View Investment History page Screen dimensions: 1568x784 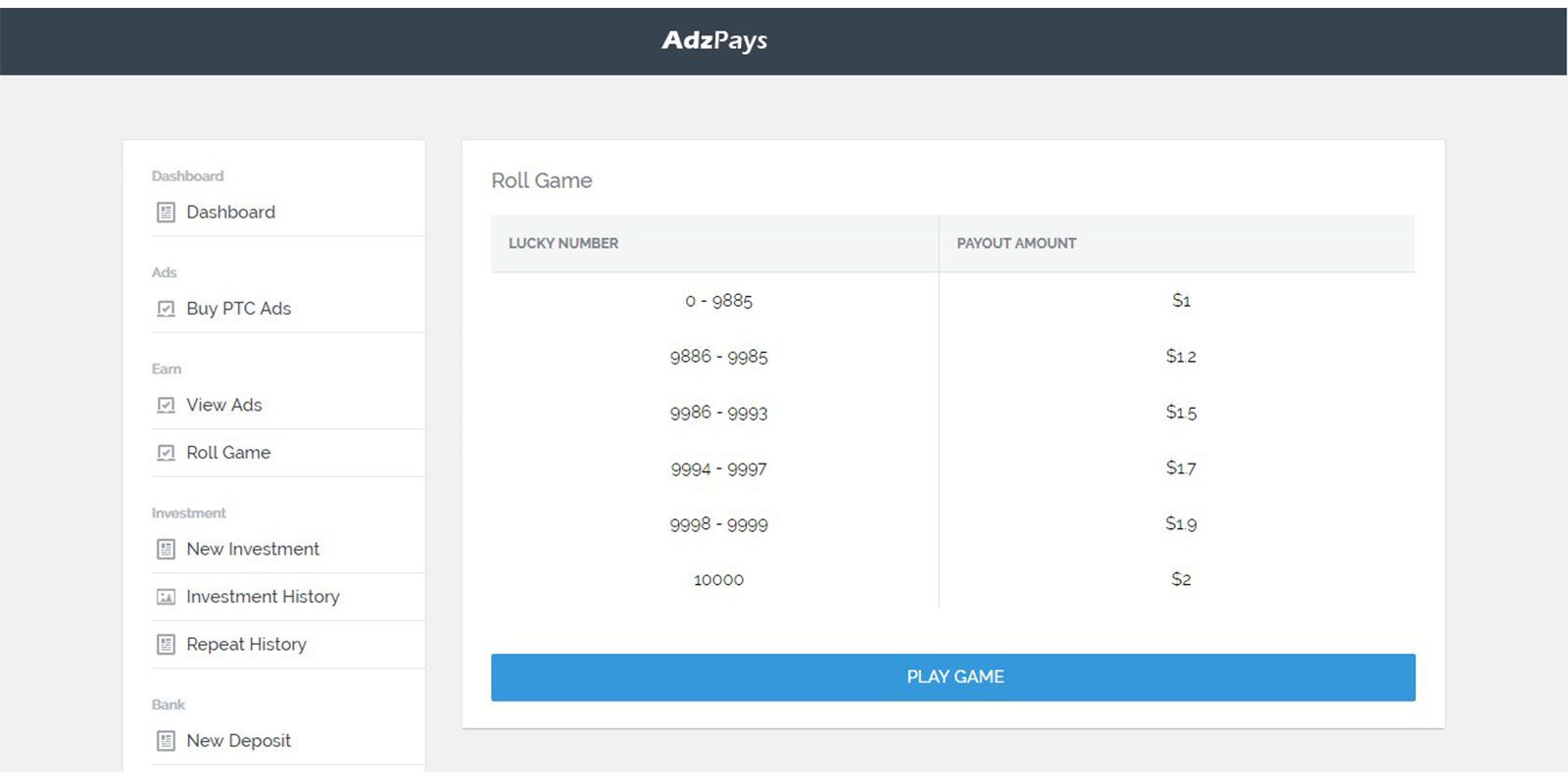(263, 597)
